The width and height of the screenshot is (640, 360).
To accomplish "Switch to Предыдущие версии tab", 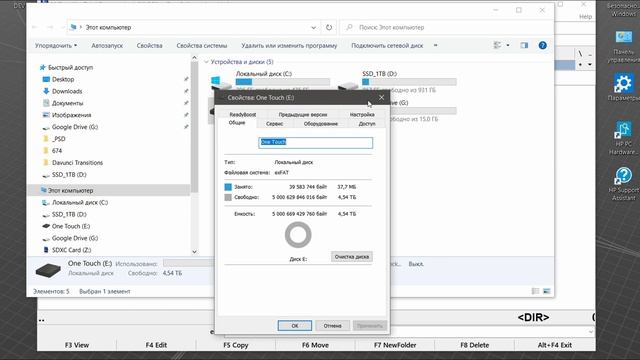I will (302, 114).
